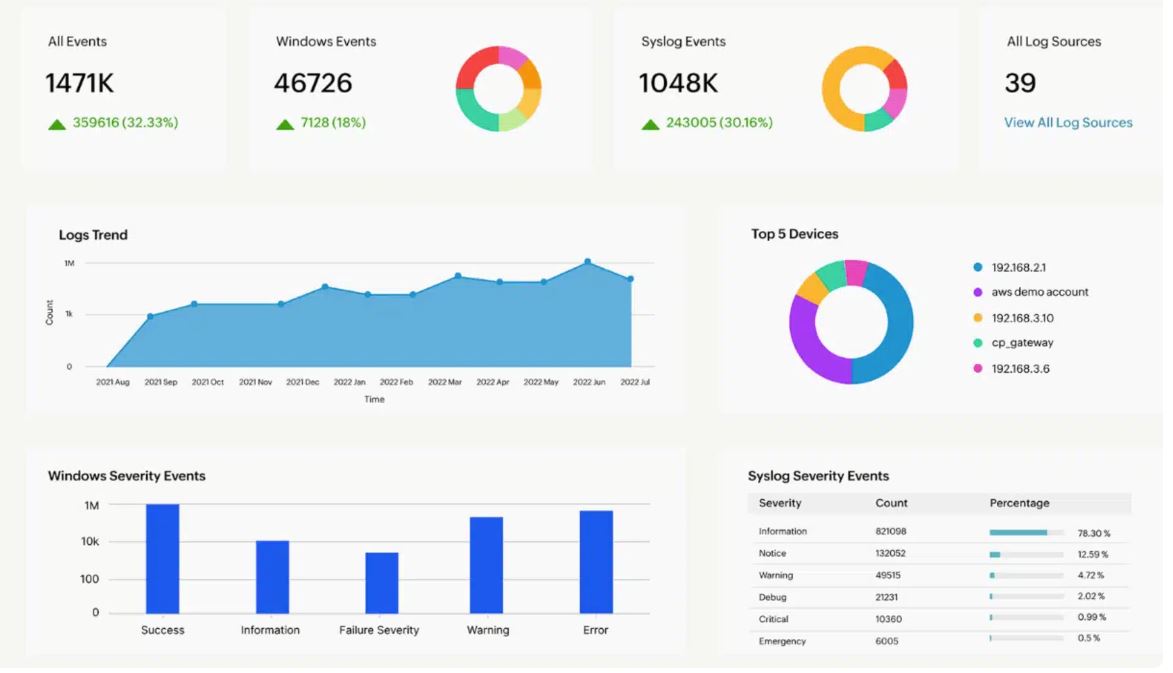This screenshot has height=673, width=1173.
Task: Select the 192.168.2.1 blue legend dot
Action: [x=977, y=267]
